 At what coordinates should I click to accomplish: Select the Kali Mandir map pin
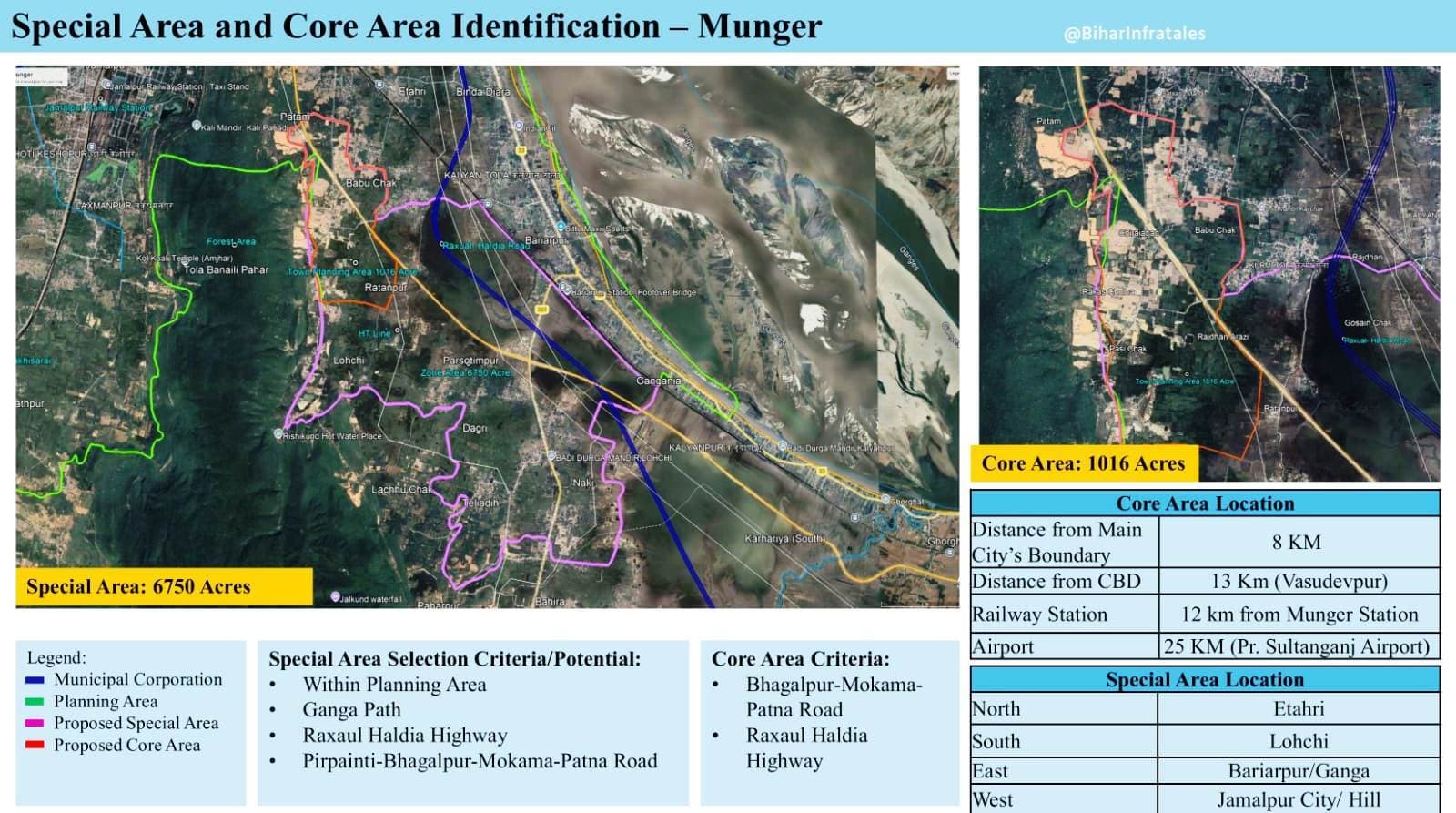point(196,127)
